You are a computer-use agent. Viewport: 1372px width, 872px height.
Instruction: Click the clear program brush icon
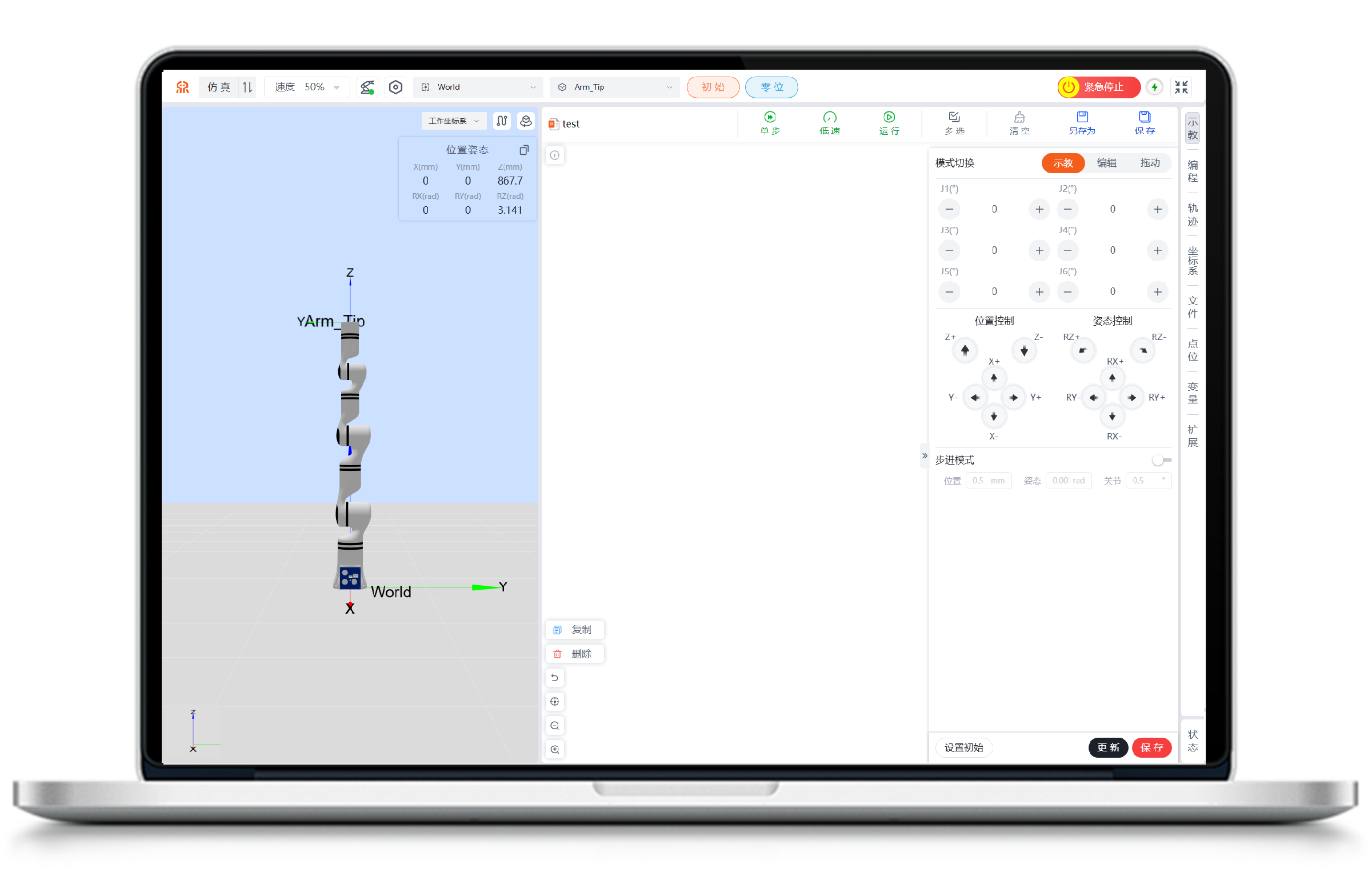click(1019, 117)
